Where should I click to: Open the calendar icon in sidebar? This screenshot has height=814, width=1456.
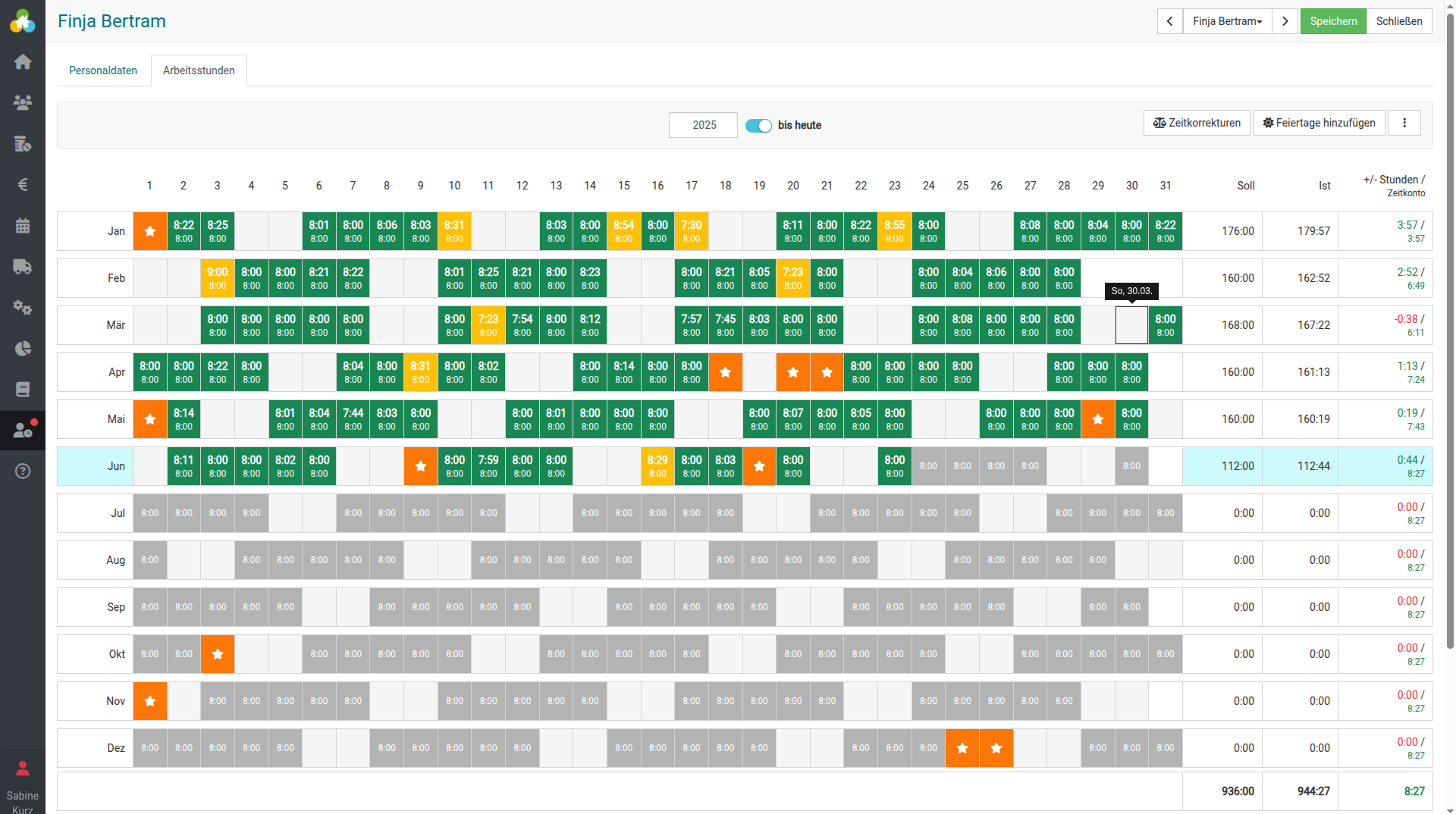coord(23,225)
